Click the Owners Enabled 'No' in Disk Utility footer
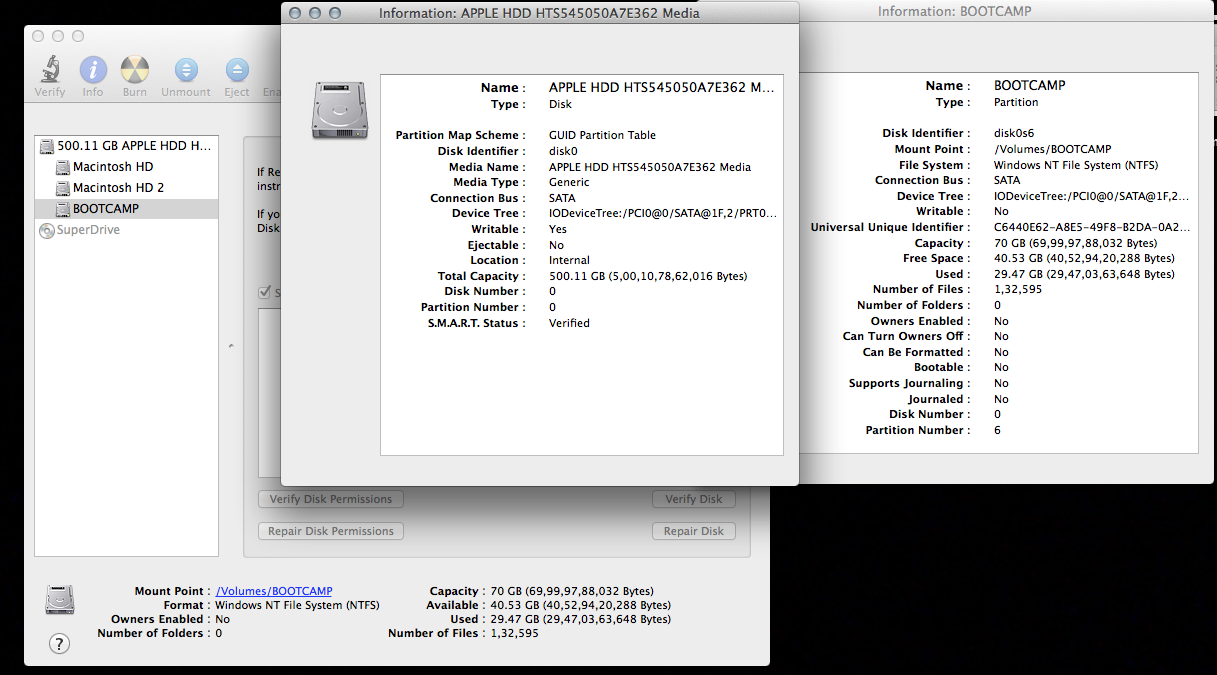1217x675 pixels. [222, 619]
